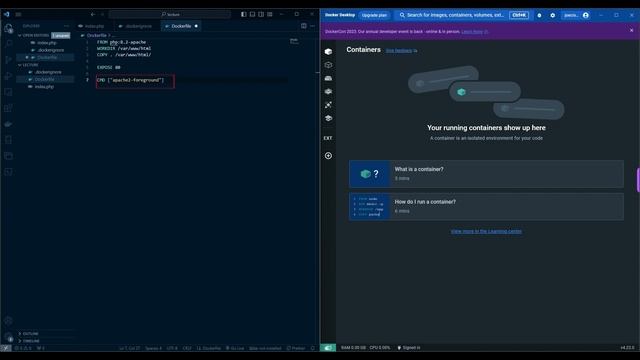Click Prettier in VS Code status bar
The height and width of the screenshot is (360, 640).
point(296,348)
